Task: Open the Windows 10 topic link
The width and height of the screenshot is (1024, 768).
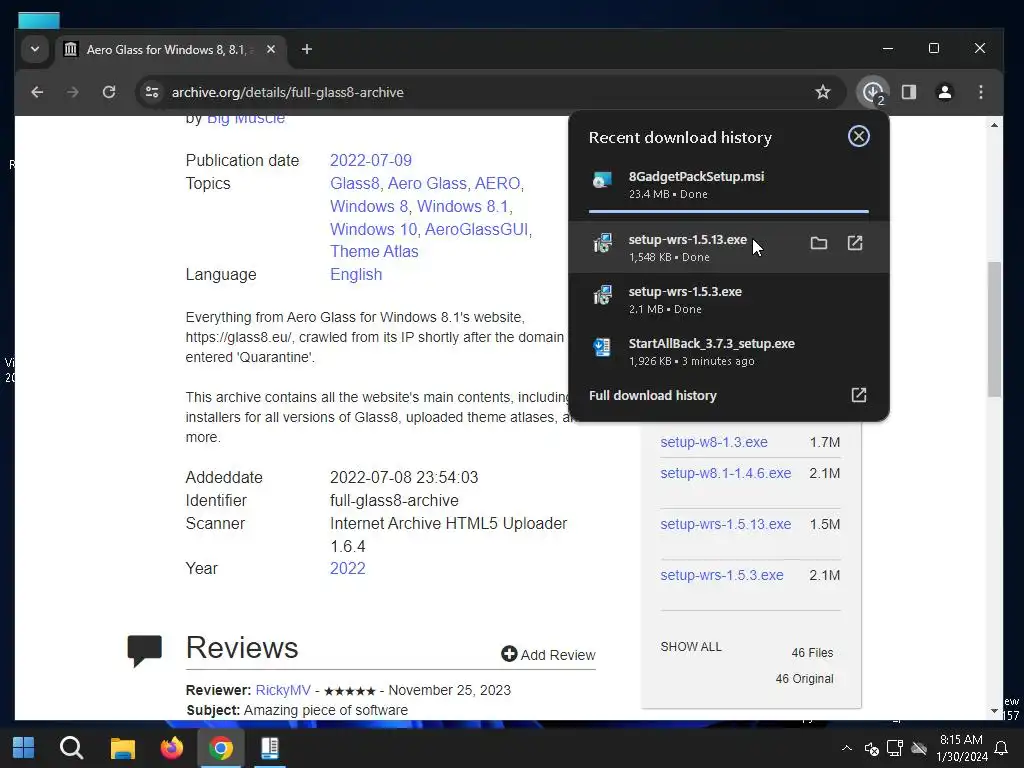Action: pyautogui.click(x=373, y=229)
